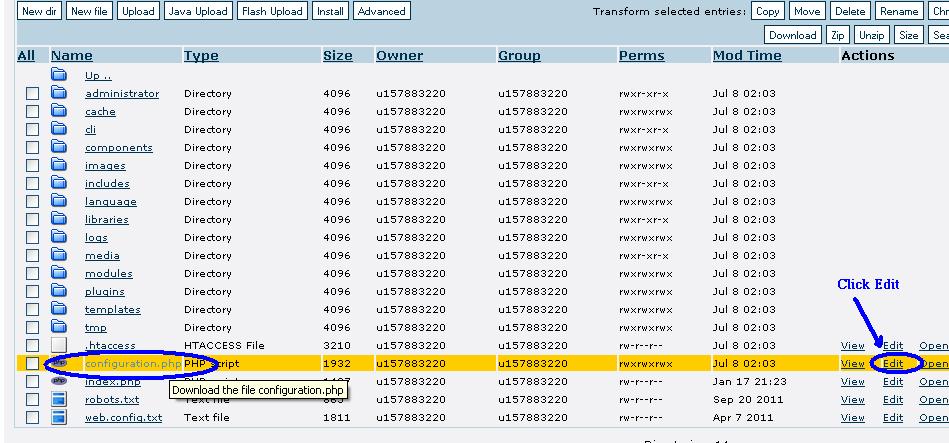
Task: Open the Java Upload option
Action: 198,11
